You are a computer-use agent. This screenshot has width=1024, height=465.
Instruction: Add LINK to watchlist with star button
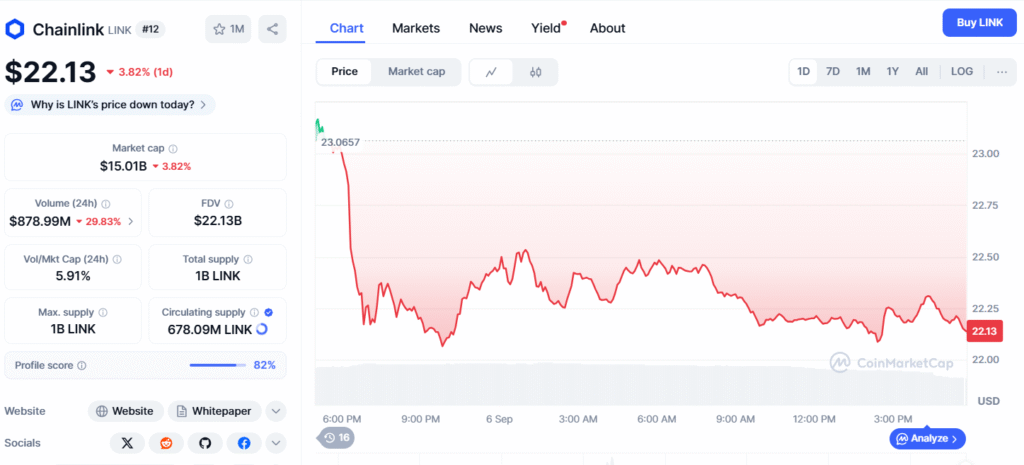coord(228,29)
